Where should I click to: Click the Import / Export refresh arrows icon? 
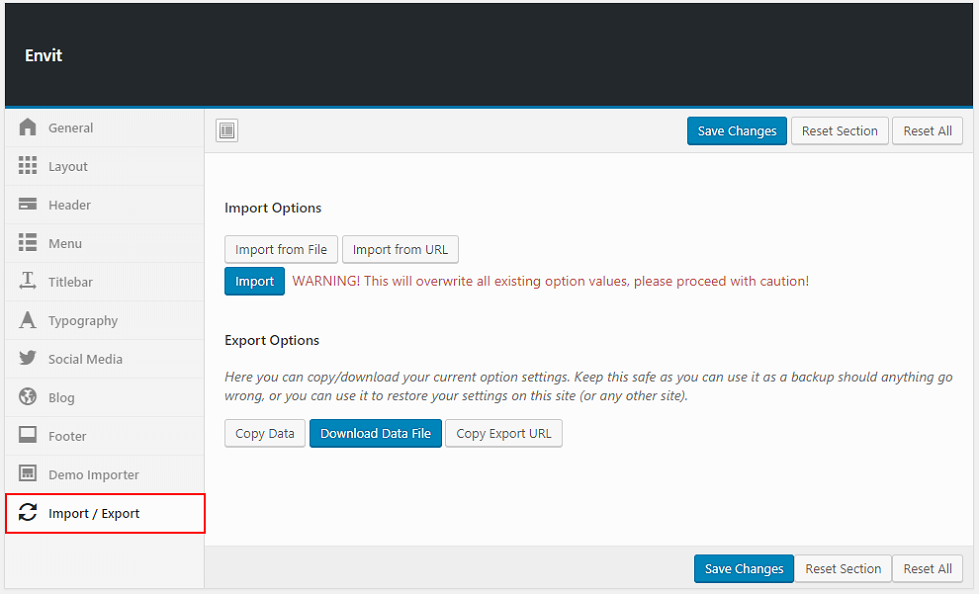28,513
